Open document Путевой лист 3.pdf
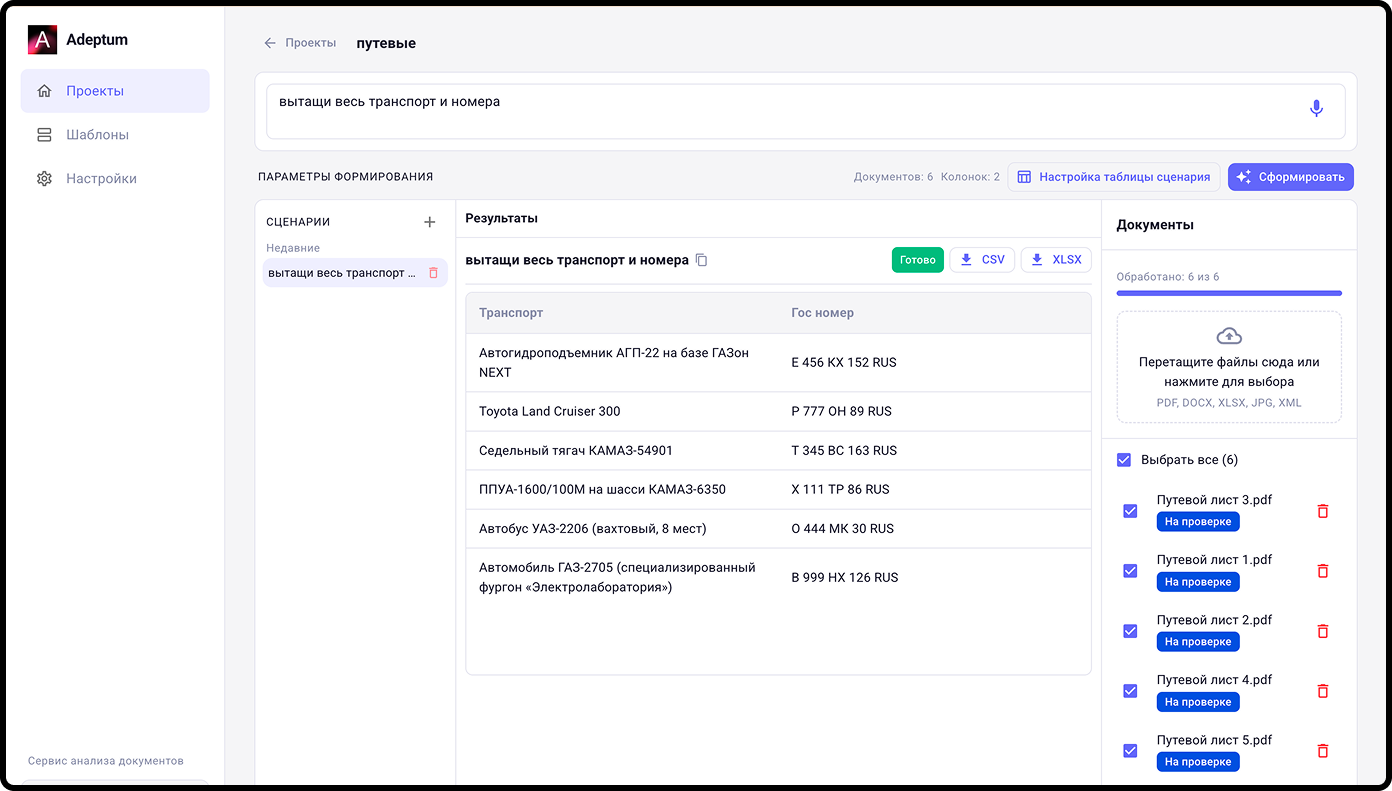The width and height of the screenshot is (1392, 791). [x=1214, y=500]
